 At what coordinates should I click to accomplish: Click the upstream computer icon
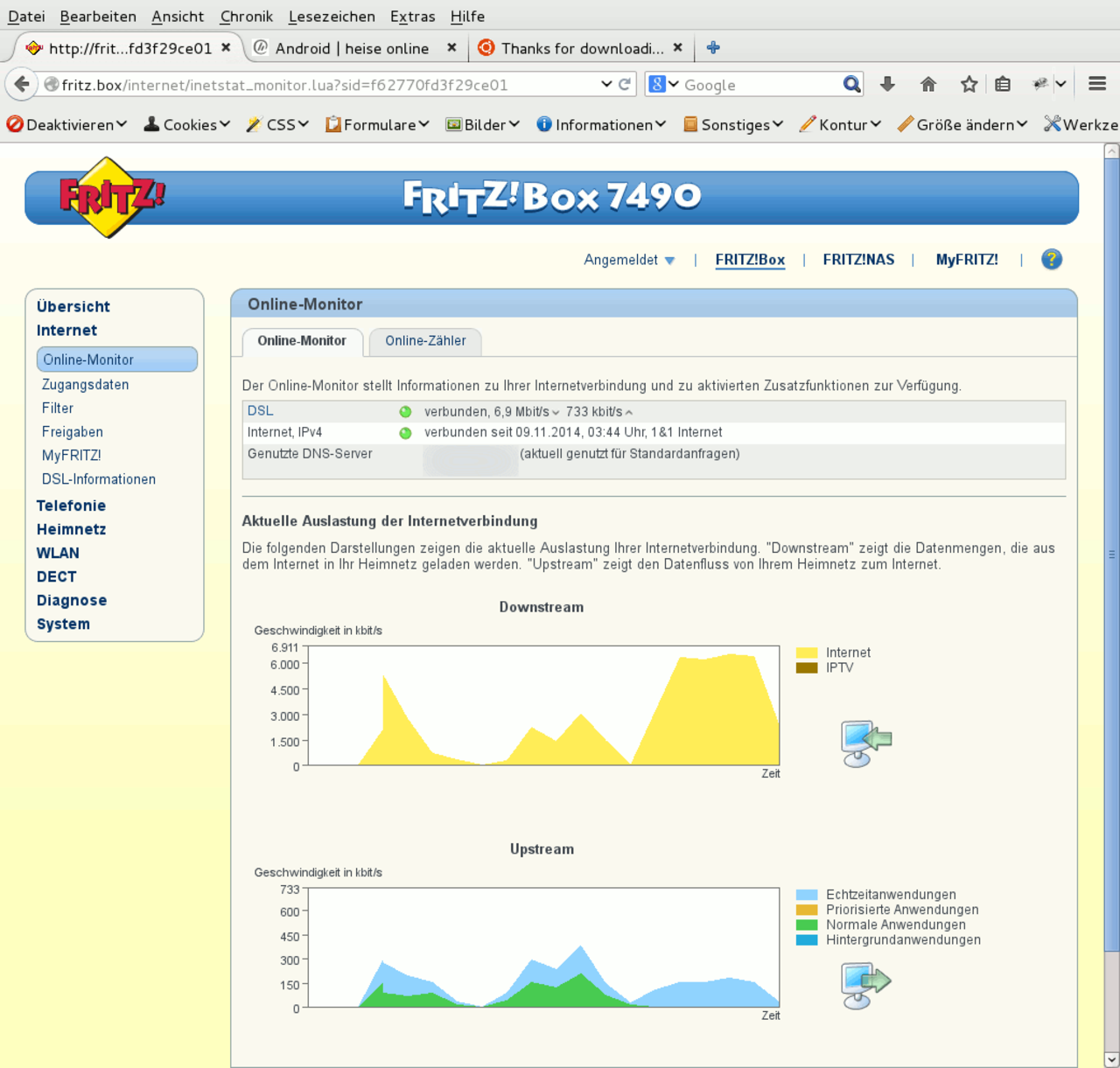click(865, 985)
